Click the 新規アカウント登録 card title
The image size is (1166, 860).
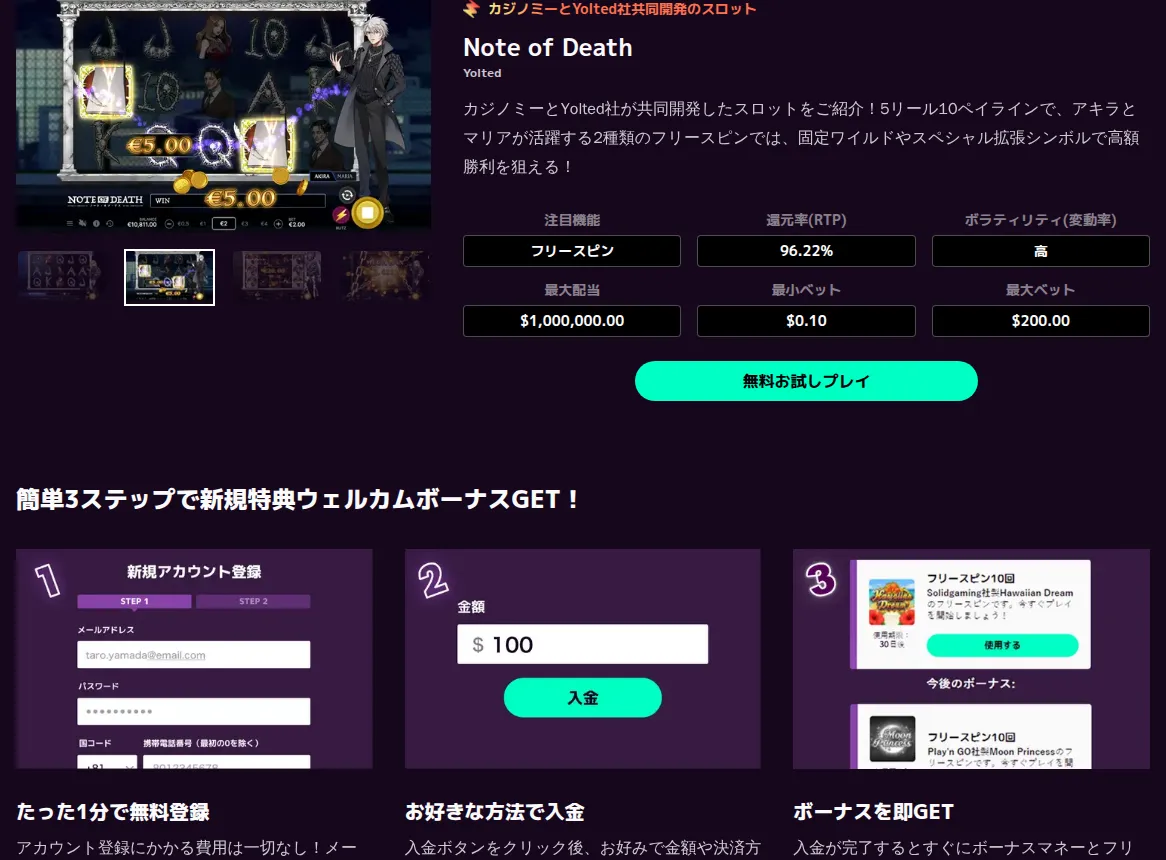tap(194, 572)
